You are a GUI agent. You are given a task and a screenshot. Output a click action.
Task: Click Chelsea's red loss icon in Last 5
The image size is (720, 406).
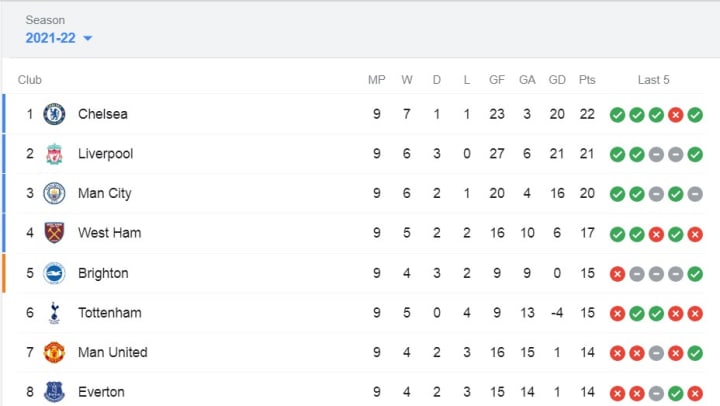[x=675, y=115]
